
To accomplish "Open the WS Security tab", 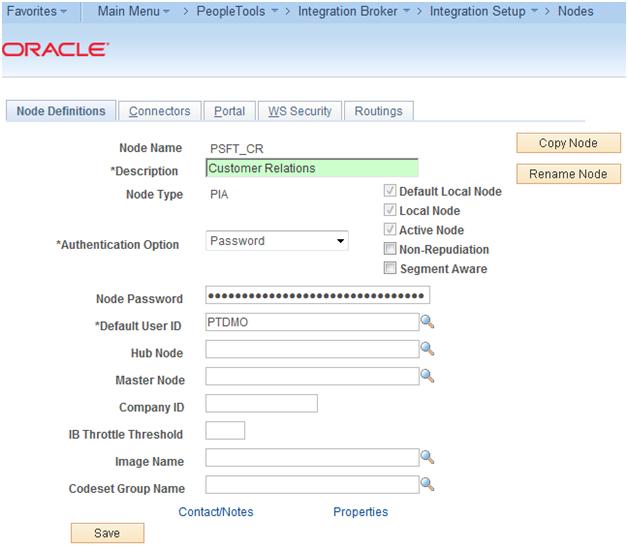I will coord(300,111).
